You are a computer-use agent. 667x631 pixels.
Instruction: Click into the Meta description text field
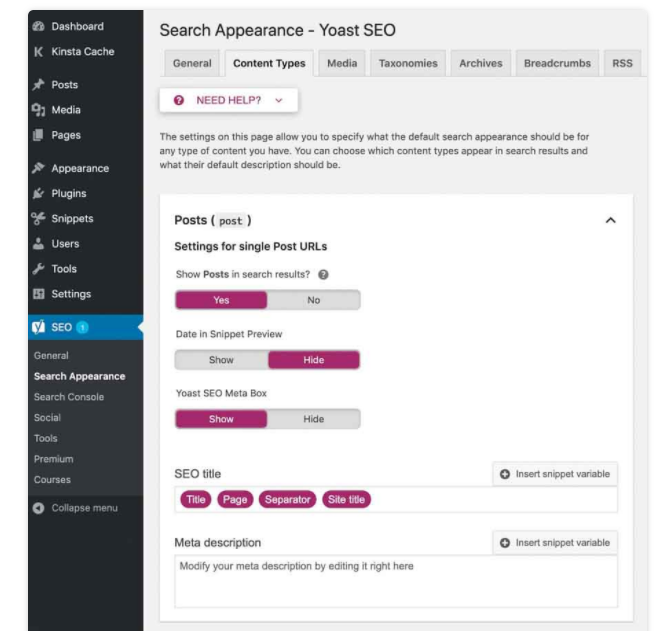point(395,582)
